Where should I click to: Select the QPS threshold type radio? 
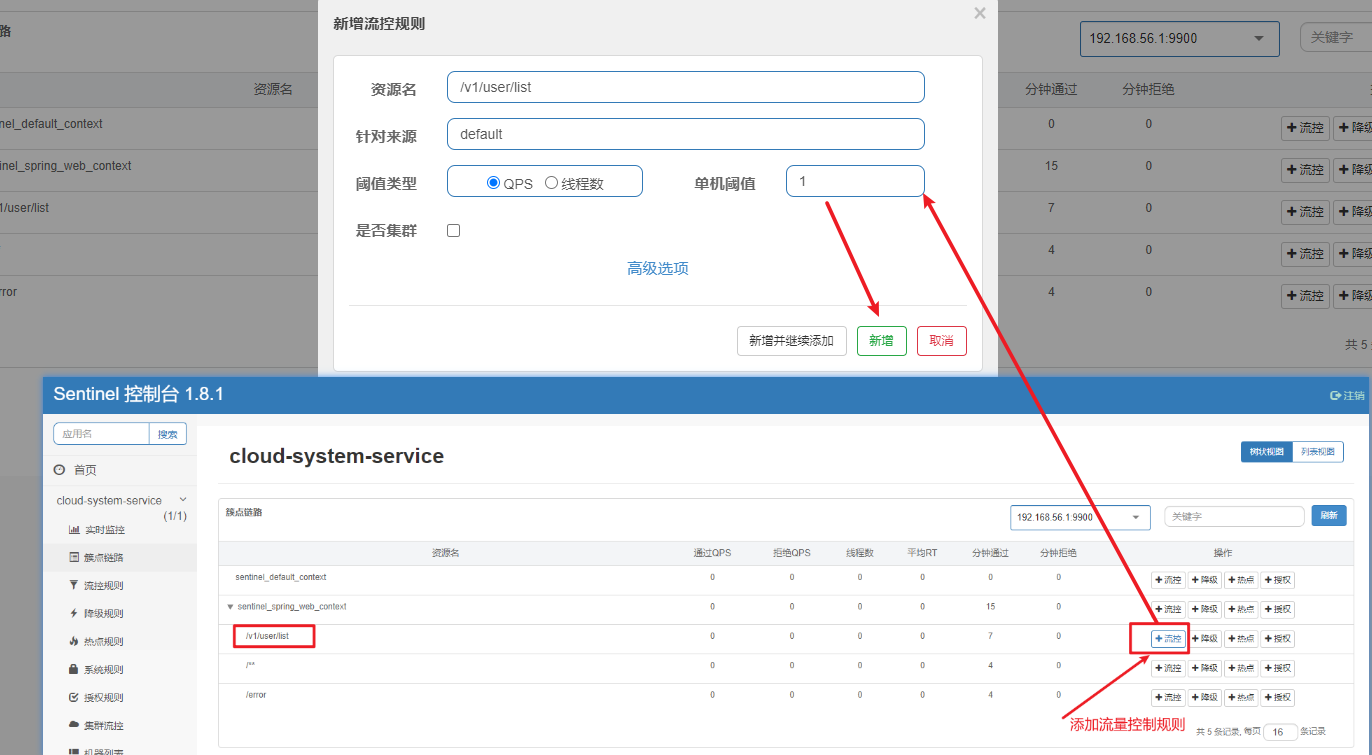tap(493, 183)
